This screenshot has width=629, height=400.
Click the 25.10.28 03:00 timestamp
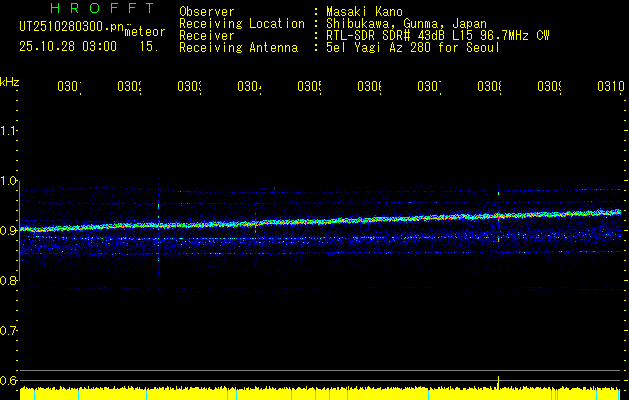[x=68, y=47]
